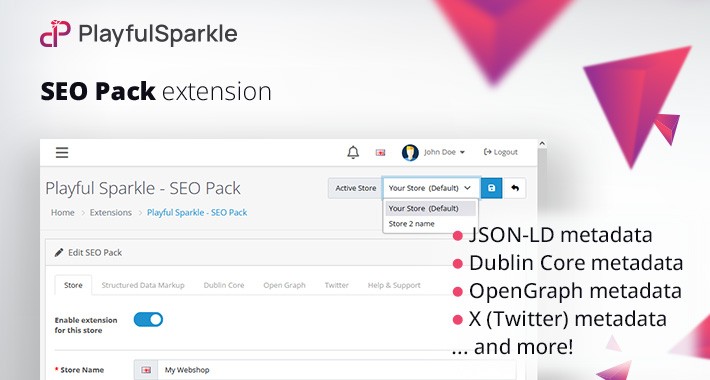Viewport: 710px width, 380px height.
Task: Select the Store tab
Action: 73,285
